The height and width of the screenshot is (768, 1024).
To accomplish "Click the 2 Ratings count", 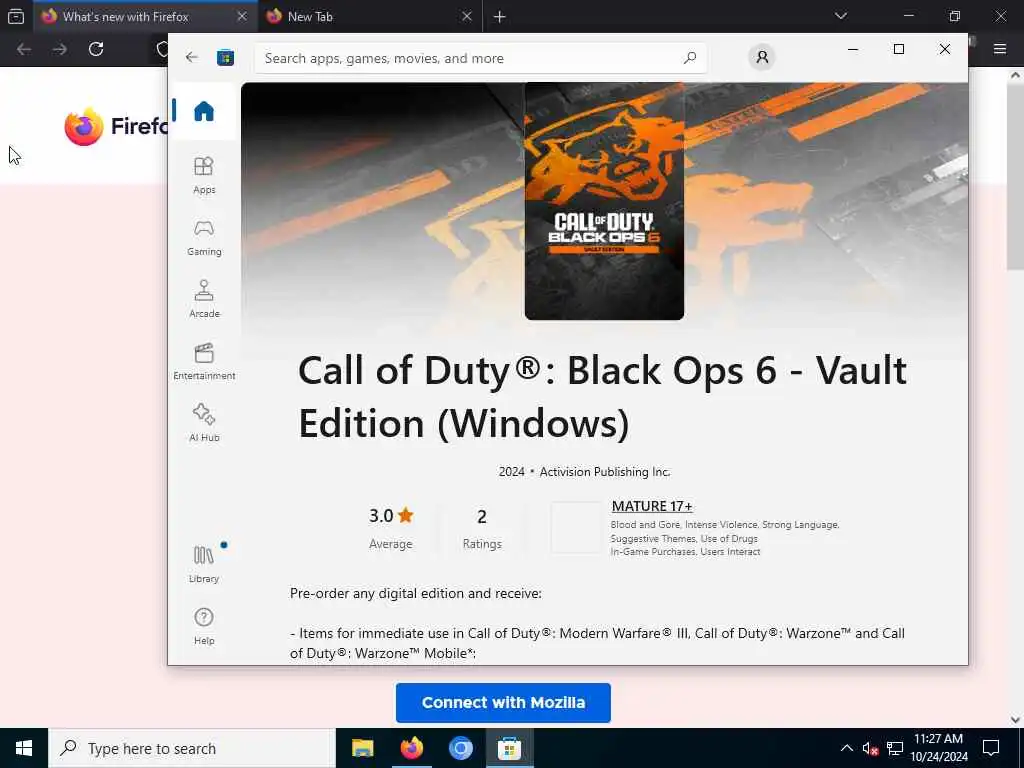I will click(482, 529).
